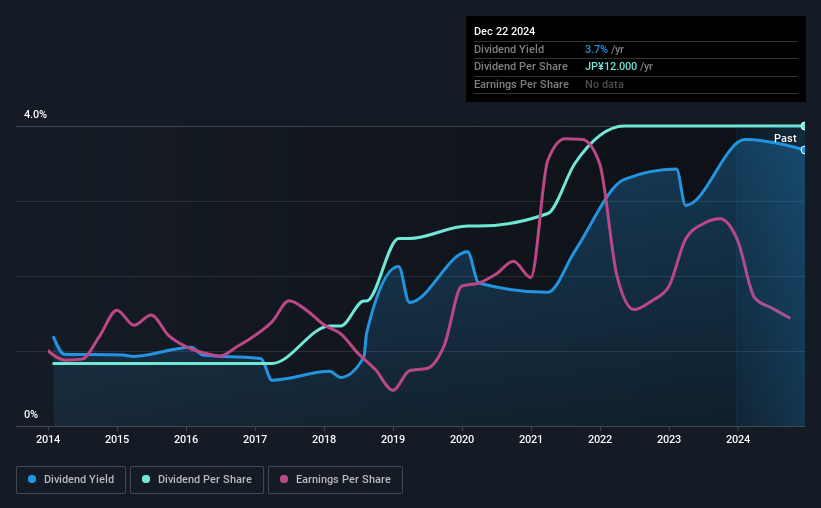Viewport: 821px width, 508px height.
Task: Click the 'Dec 22 2024' tooltip date
Action: point(504,31)
